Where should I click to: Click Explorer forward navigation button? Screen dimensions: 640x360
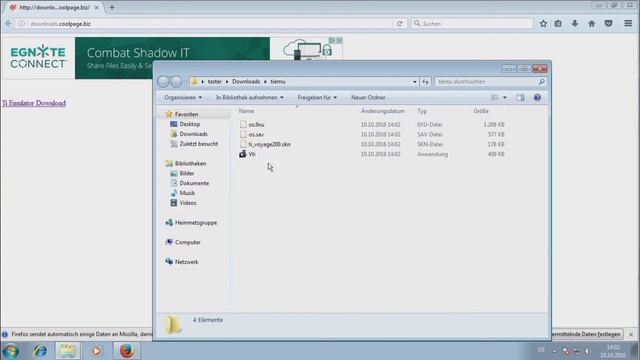[176, 82]
